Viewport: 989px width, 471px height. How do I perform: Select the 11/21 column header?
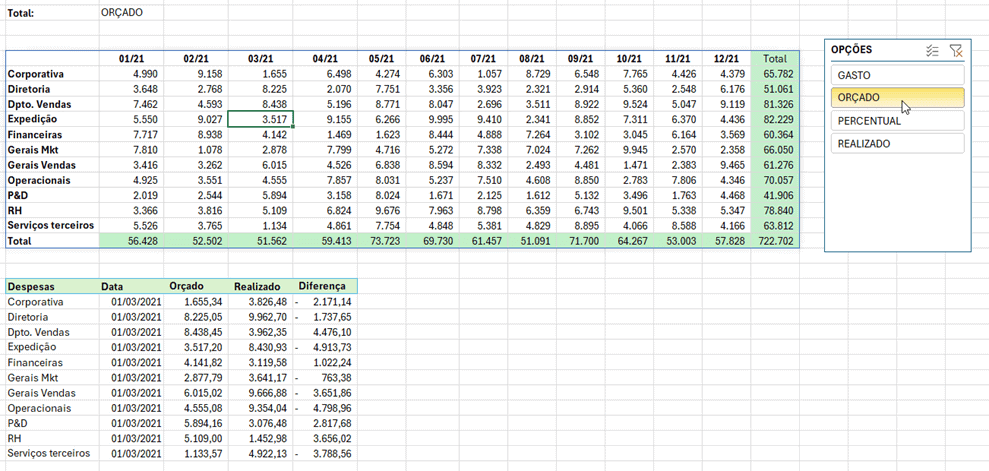click(676, 59)
